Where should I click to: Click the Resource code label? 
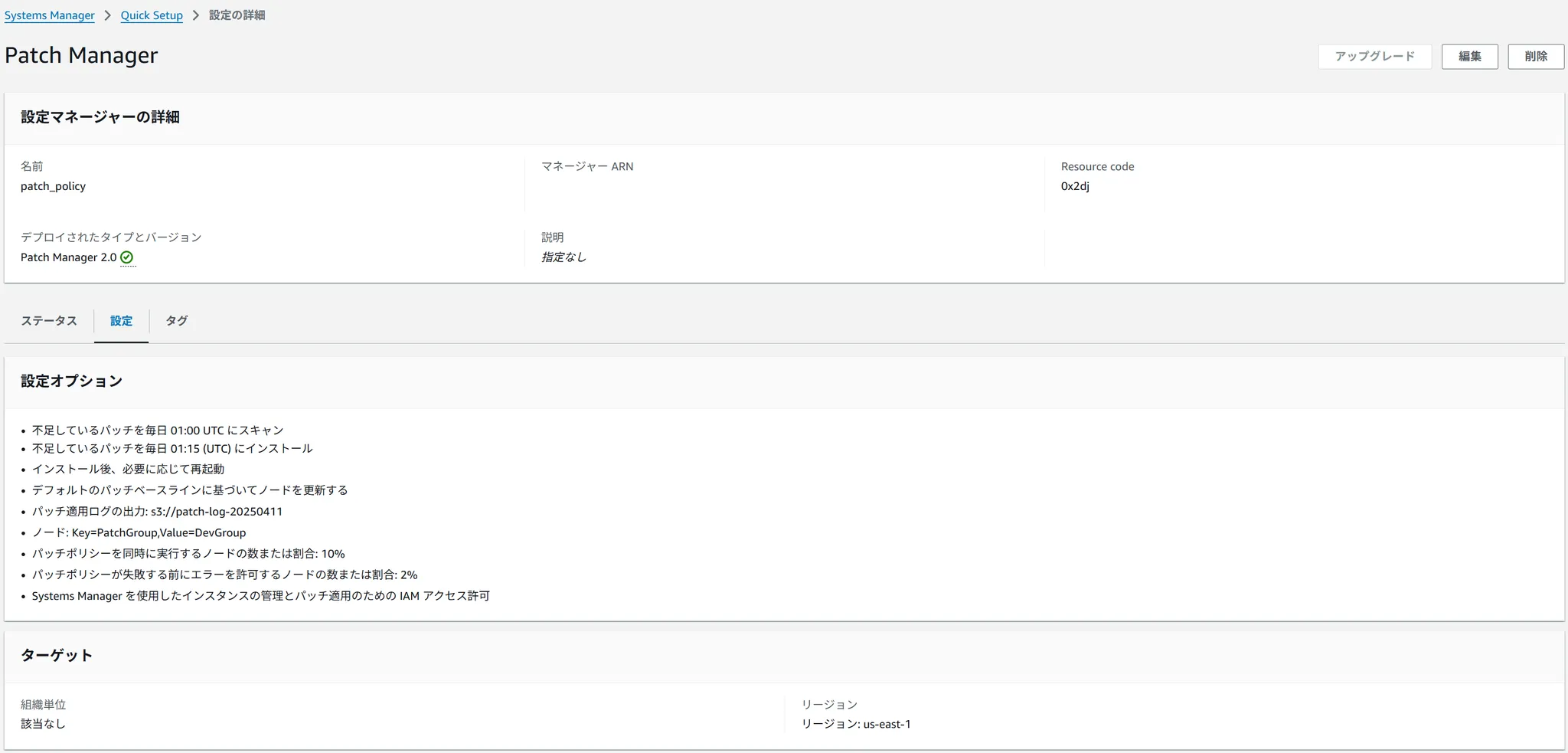click(1097, 166)
